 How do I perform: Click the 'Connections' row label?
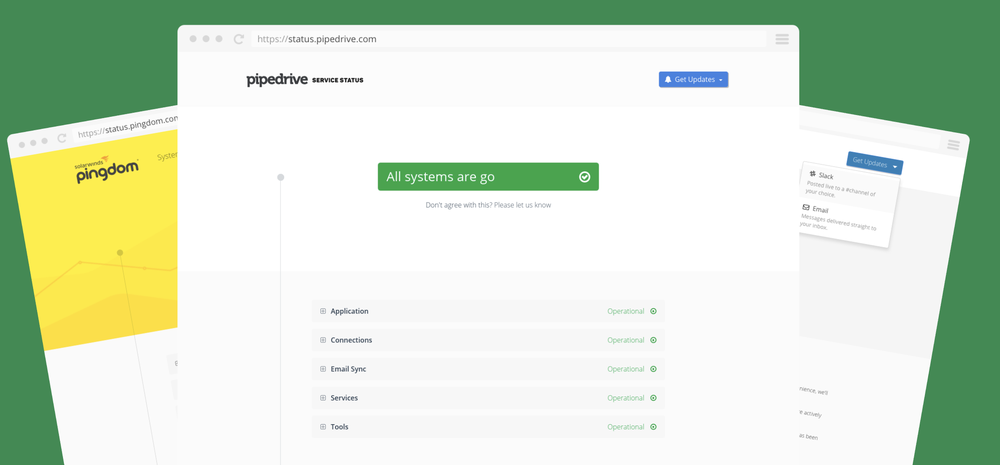(x=351, y=340)
